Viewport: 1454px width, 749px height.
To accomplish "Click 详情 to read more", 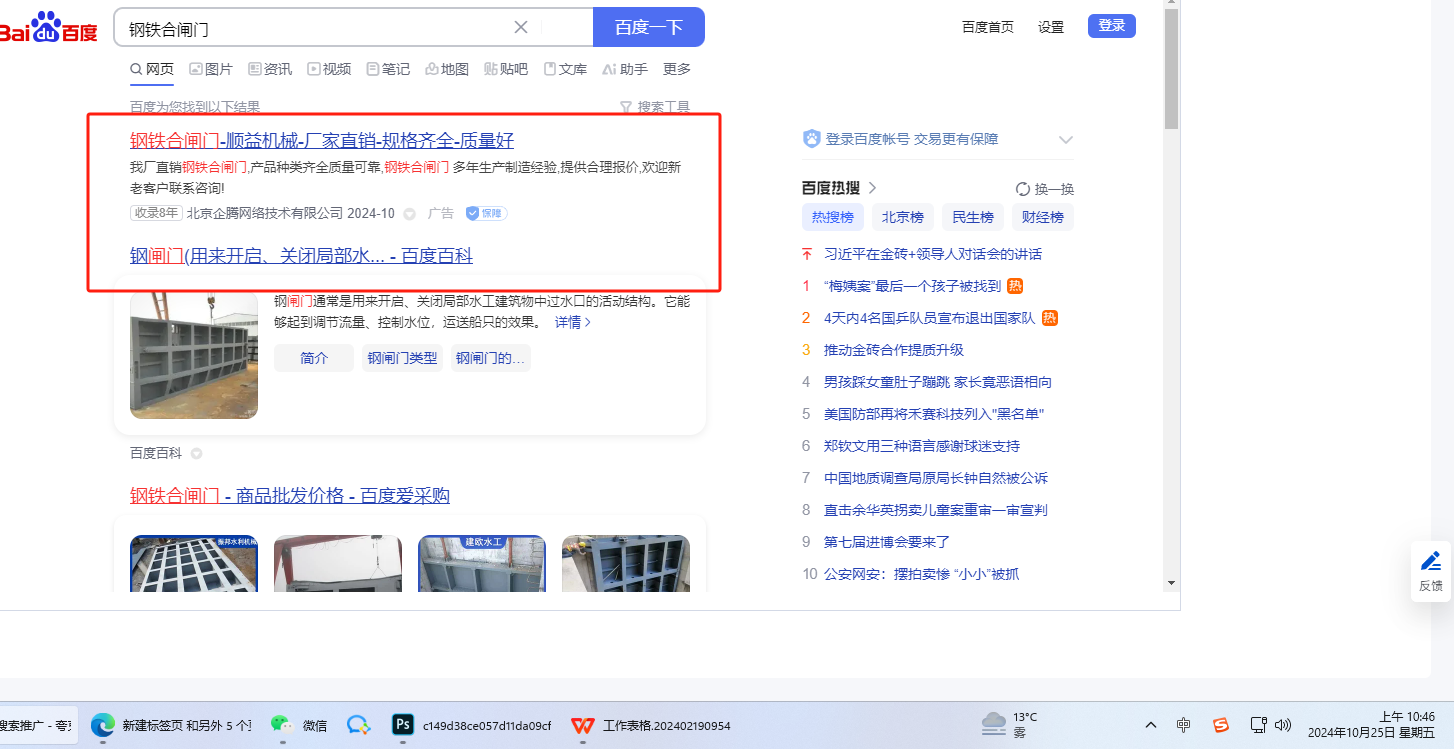I will (x=573, y=322).
